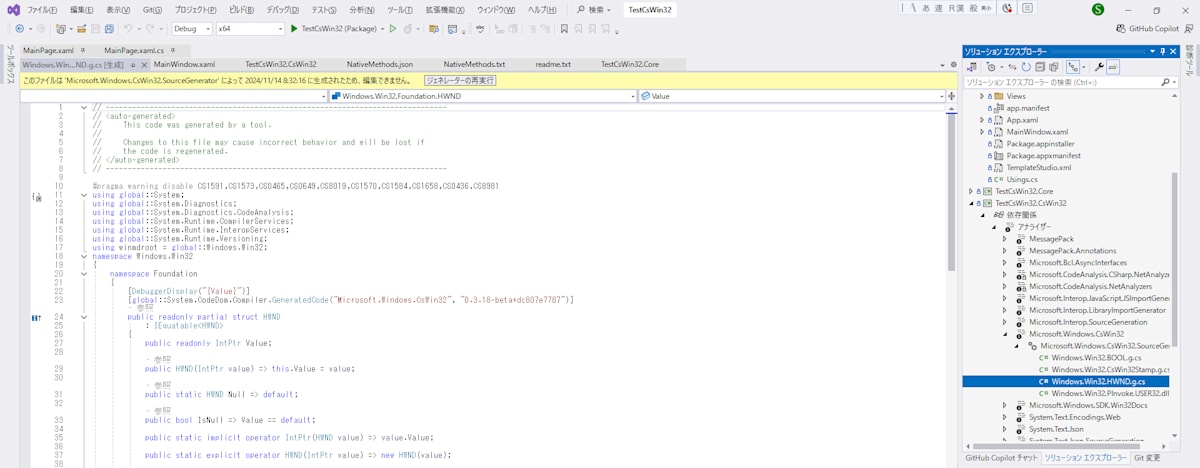Open the ビルド(B) menu
This screenshot has height=468, width=1200.
point(241,9)
